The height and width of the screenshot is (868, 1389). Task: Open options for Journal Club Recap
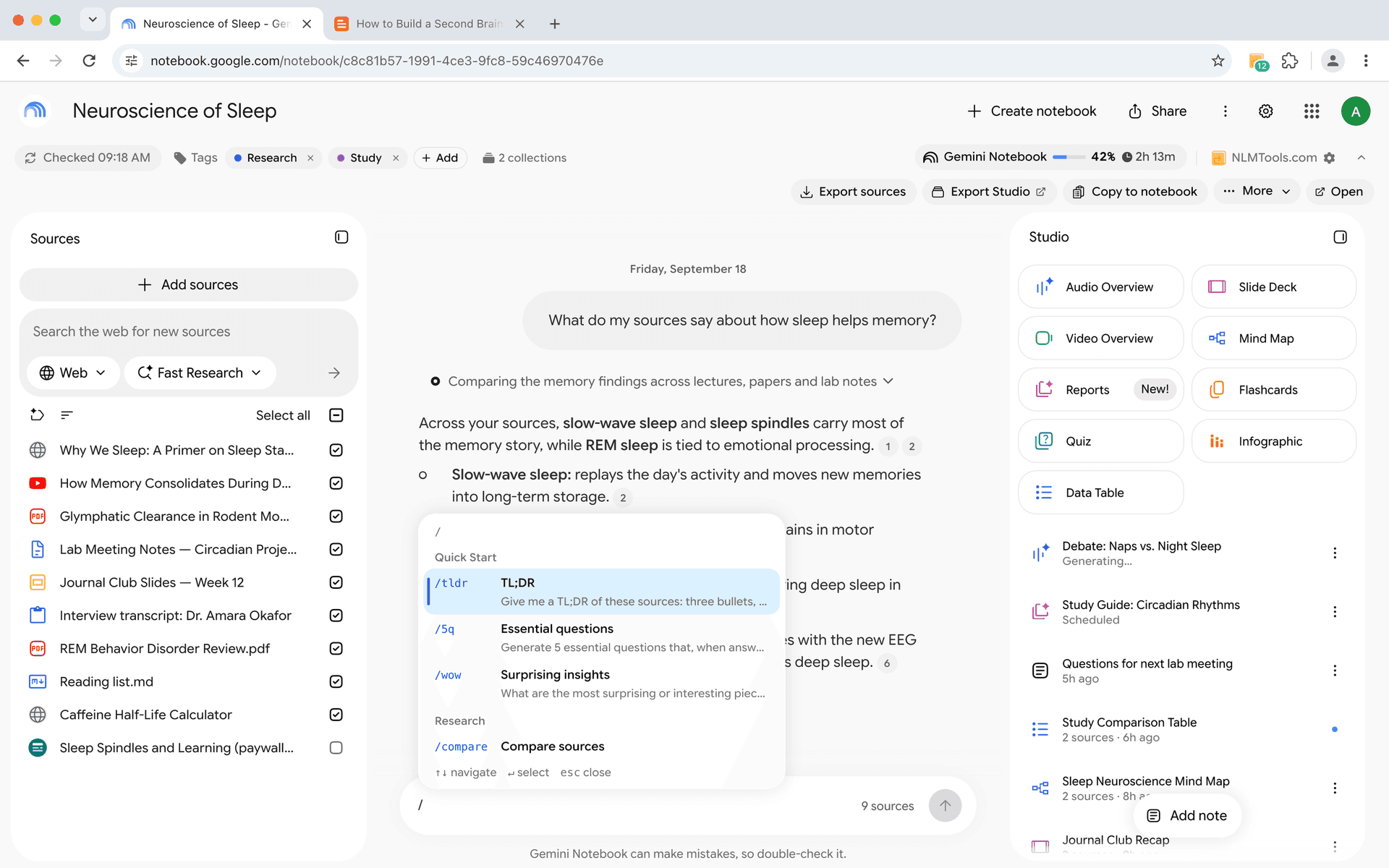pos(1335,846)
